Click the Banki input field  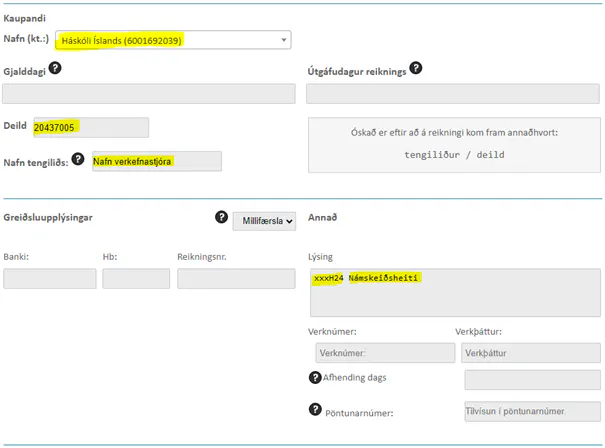(x=50, y=279)
